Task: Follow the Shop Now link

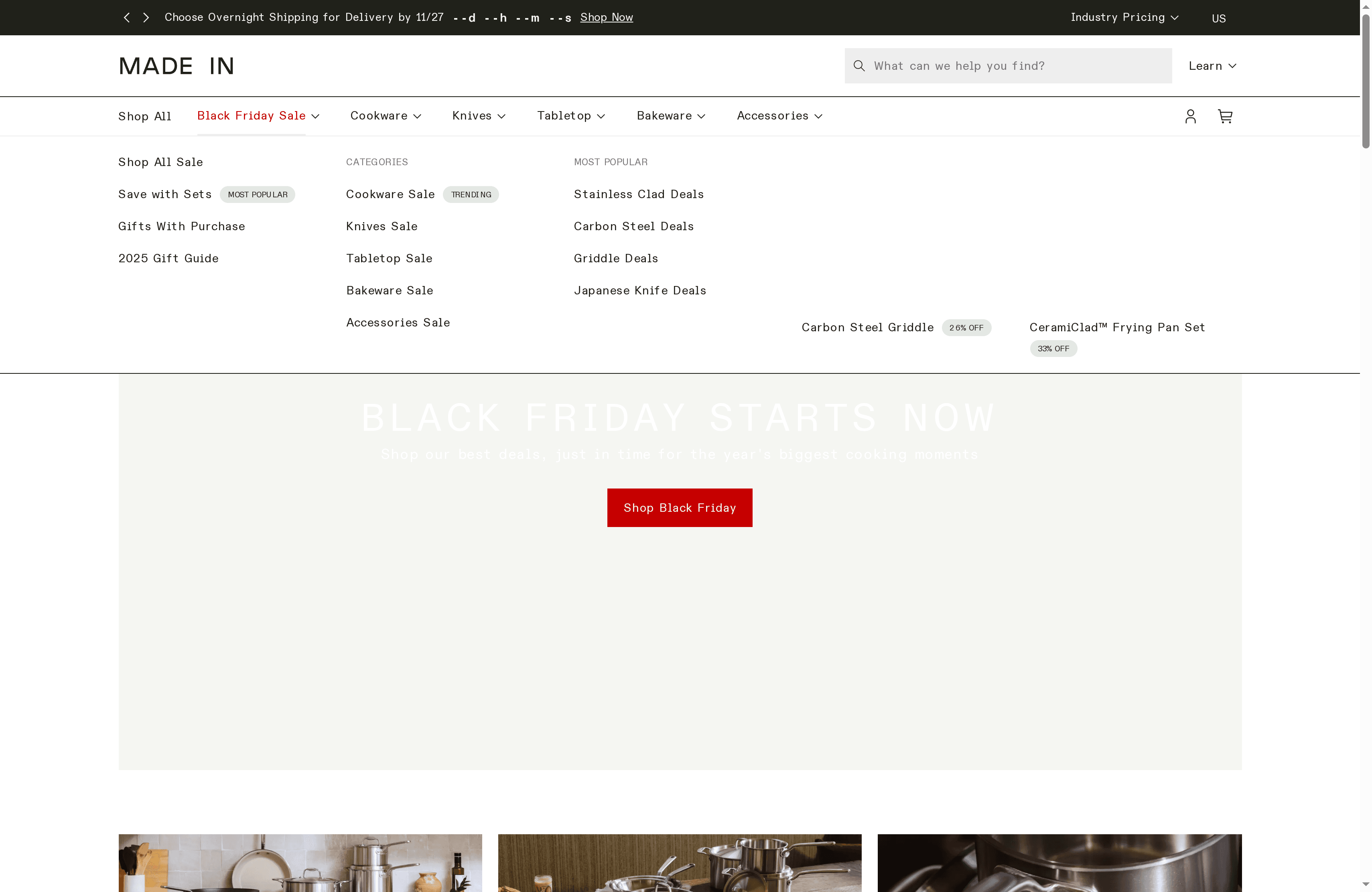Action: point(606,17)
